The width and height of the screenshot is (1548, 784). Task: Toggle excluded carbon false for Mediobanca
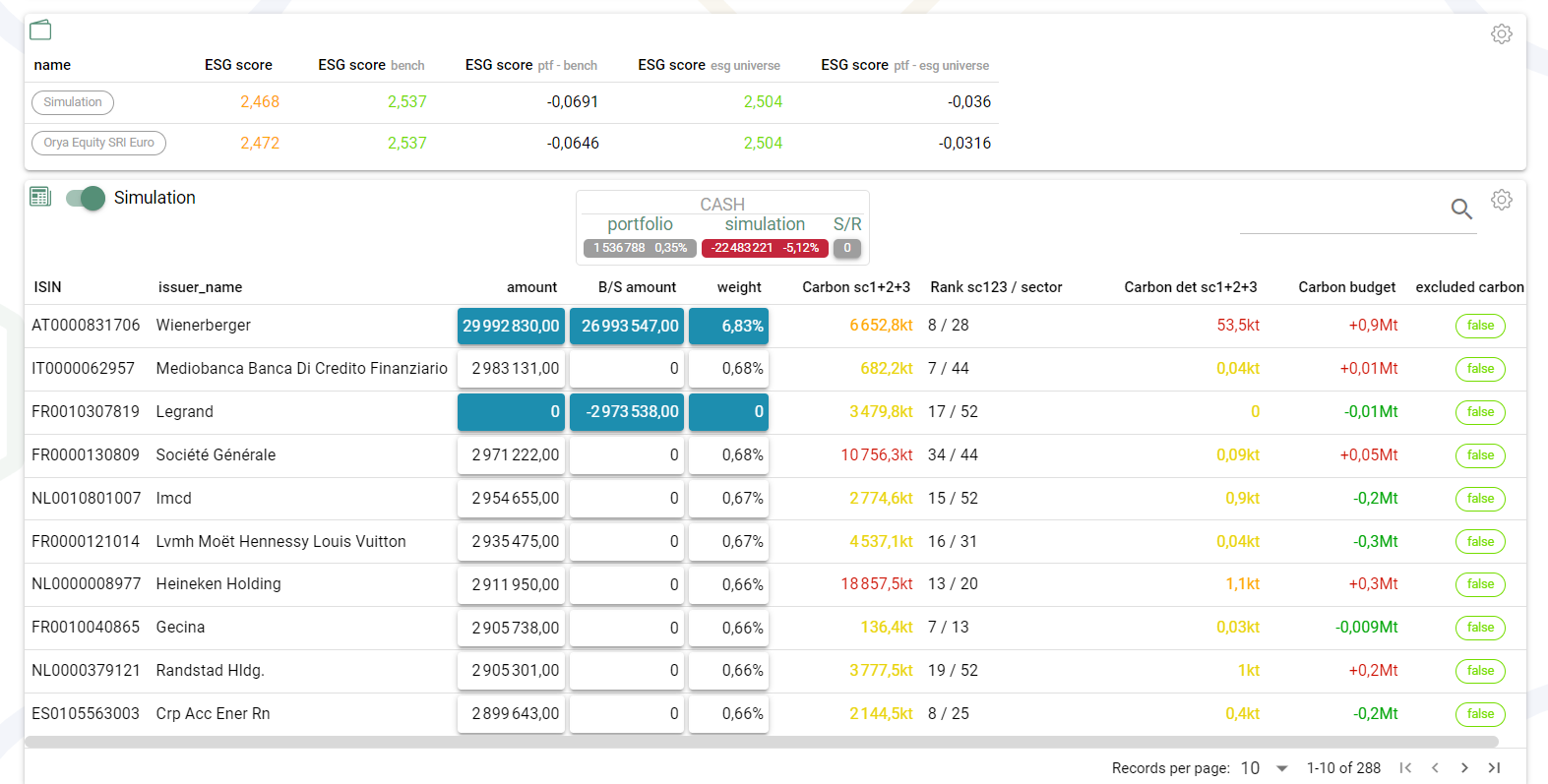pyautogui.click(x=1480, y=369)
